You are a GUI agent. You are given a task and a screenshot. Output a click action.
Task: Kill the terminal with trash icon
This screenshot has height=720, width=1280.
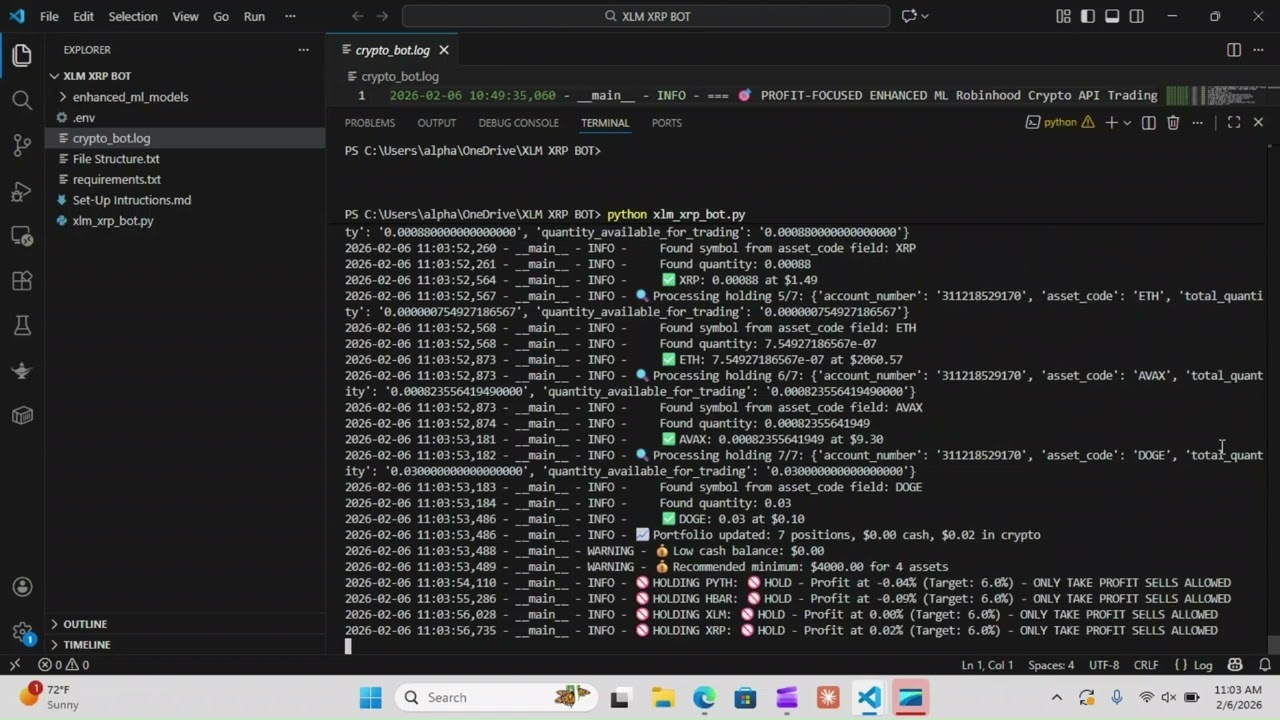pyautogui.click(x=1173, y=123)
